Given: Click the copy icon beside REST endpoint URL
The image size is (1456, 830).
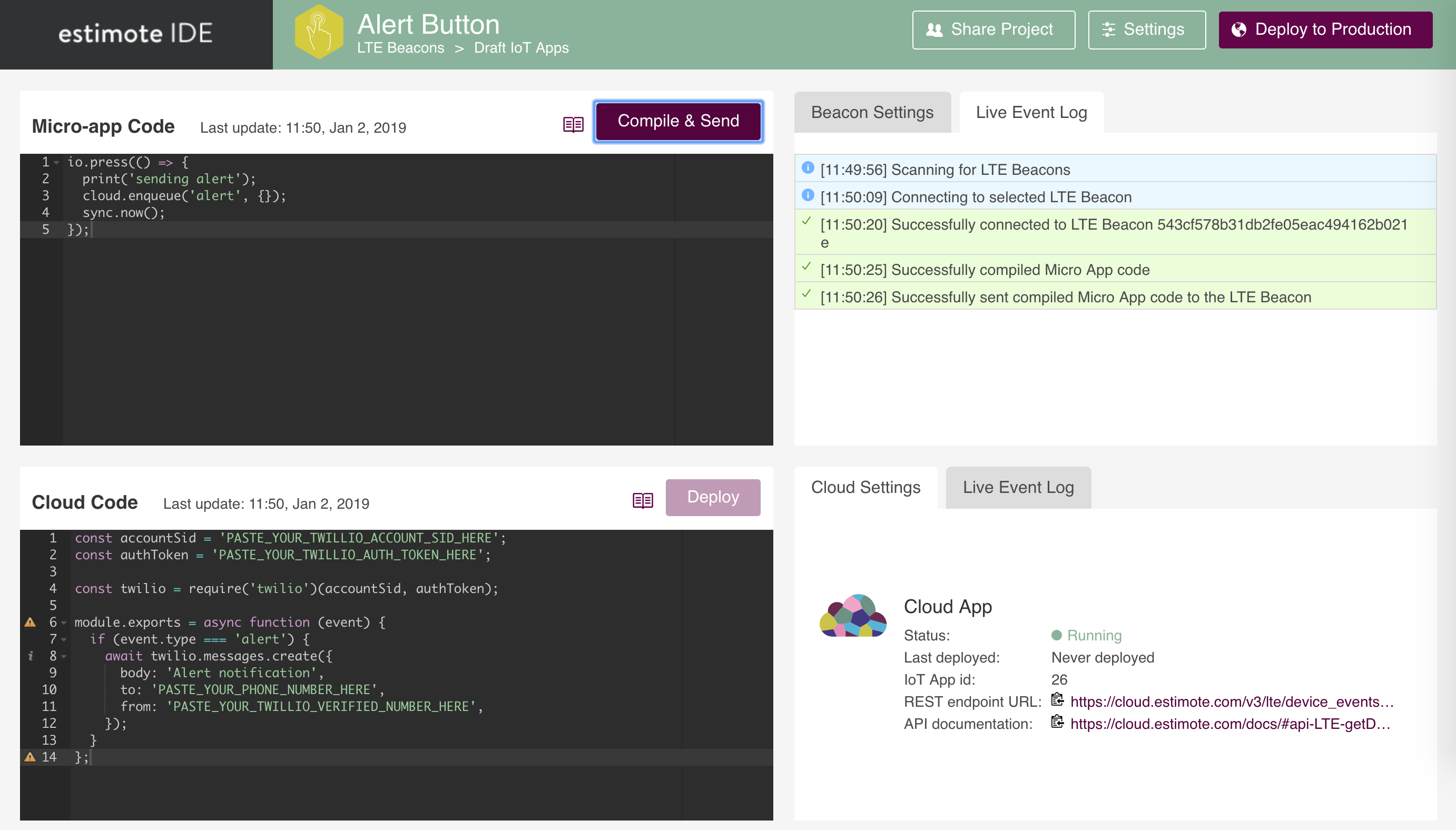Looking at the screenshot, I should coord(1058,699).
